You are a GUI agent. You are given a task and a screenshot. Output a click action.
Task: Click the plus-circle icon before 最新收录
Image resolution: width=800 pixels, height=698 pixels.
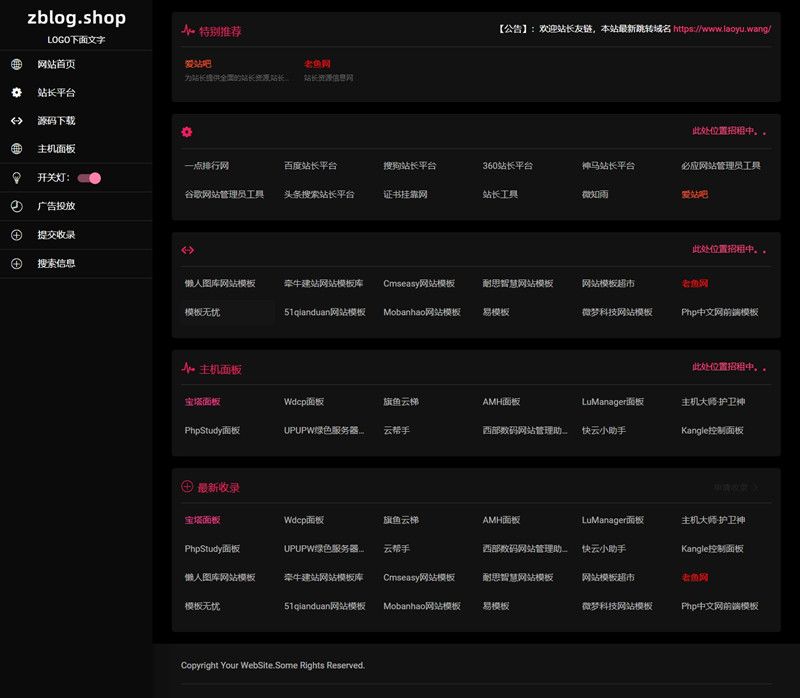coord(185,486)
